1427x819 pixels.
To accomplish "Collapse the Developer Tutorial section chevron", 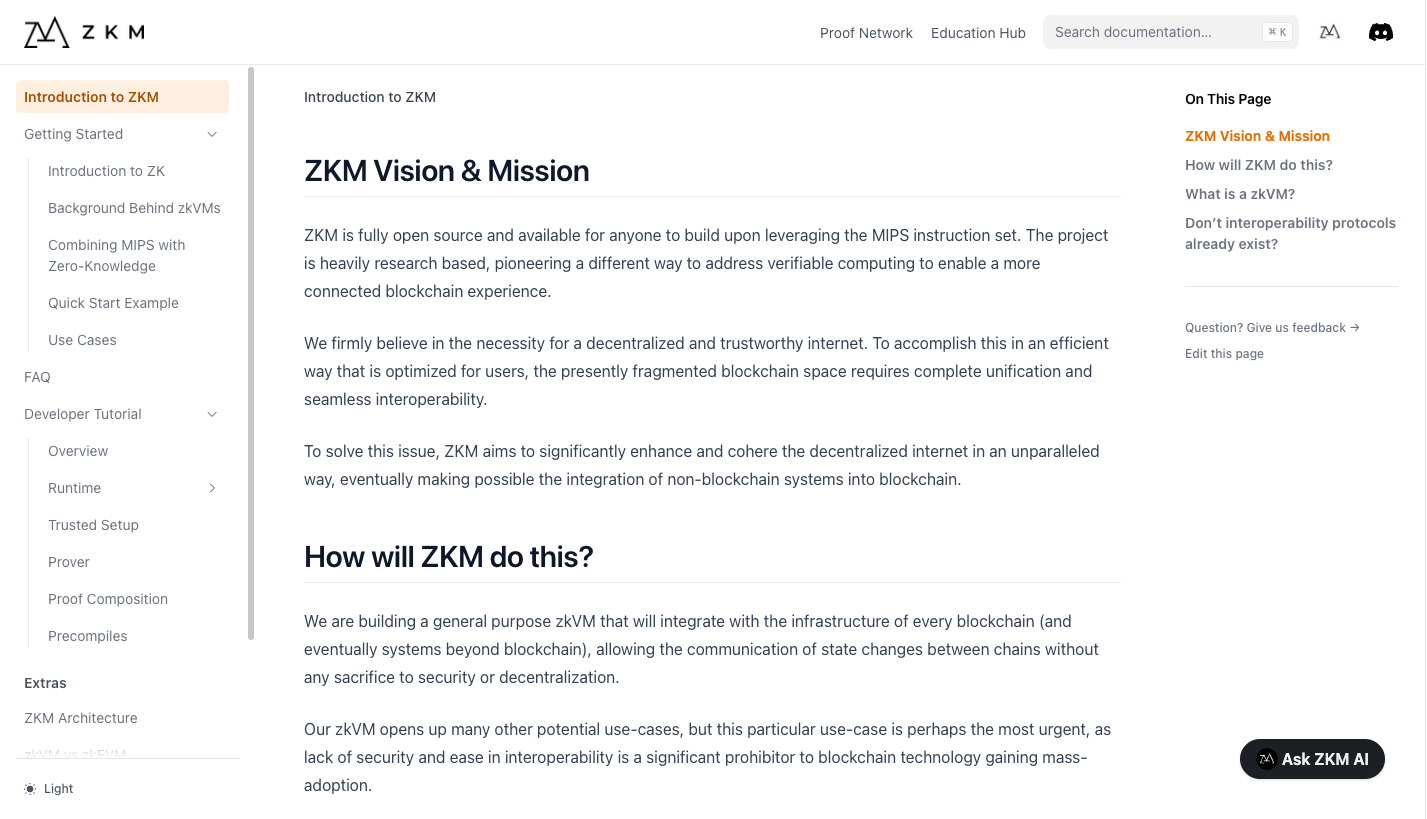I will [x=212, y=414].
